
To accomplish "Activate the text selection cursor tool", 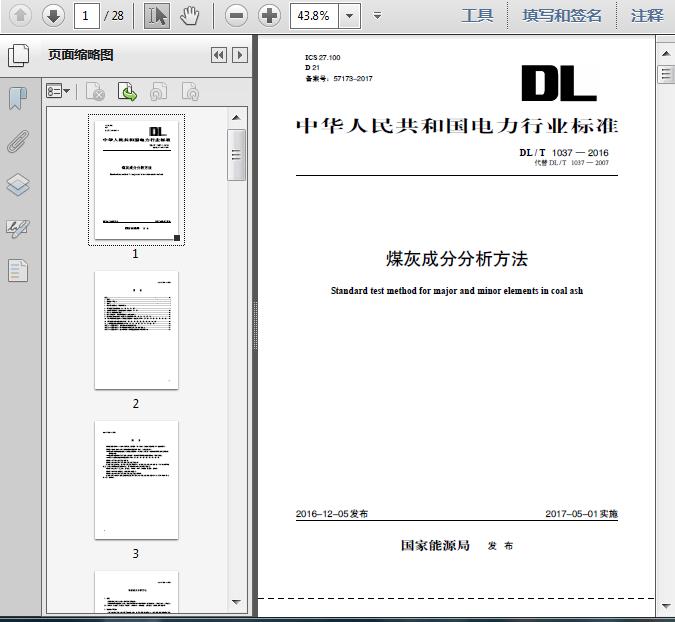I will tap(157, 16).
